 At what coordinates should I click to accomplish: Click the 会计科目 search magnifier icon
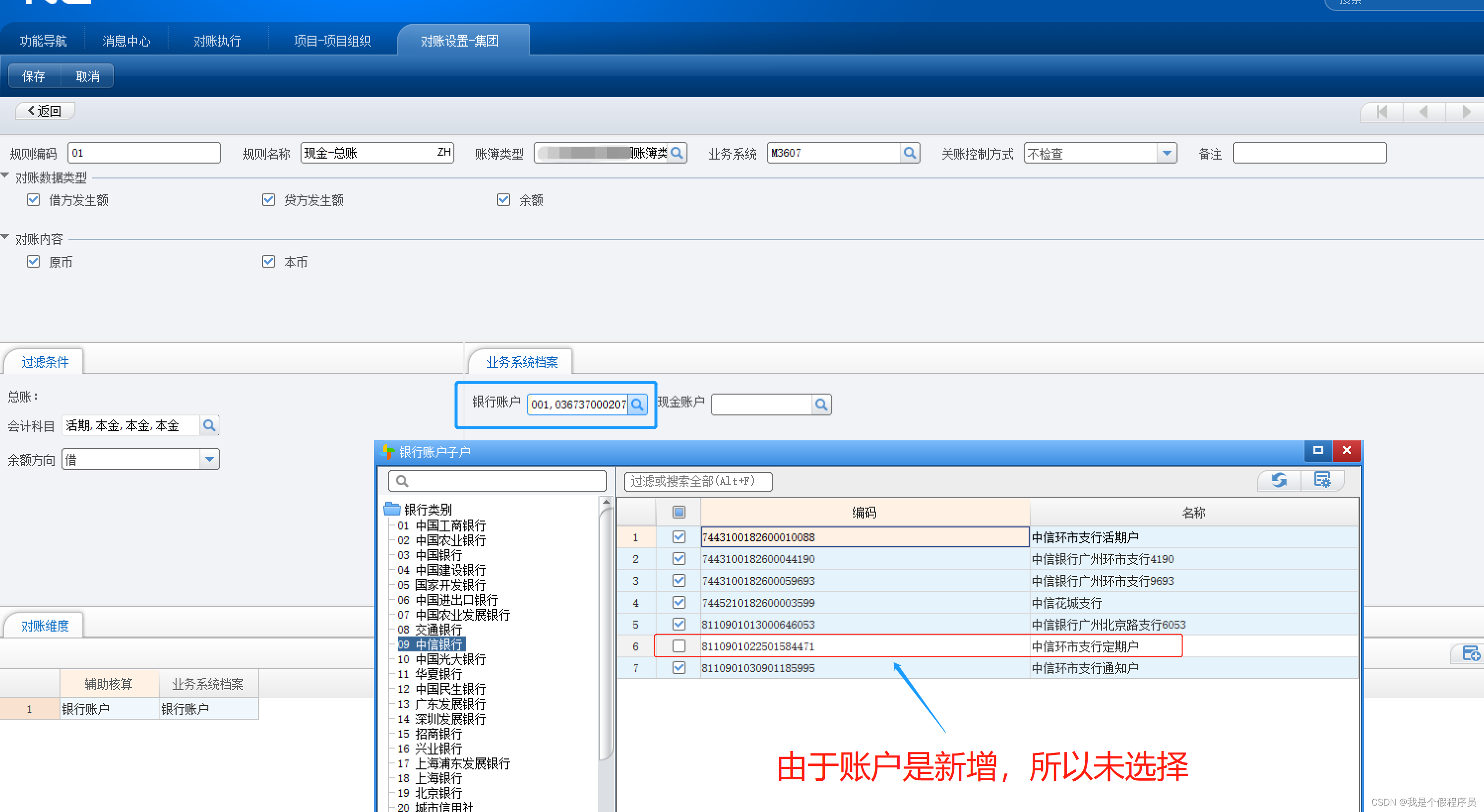pyautogui.click(x=210, y=425)
